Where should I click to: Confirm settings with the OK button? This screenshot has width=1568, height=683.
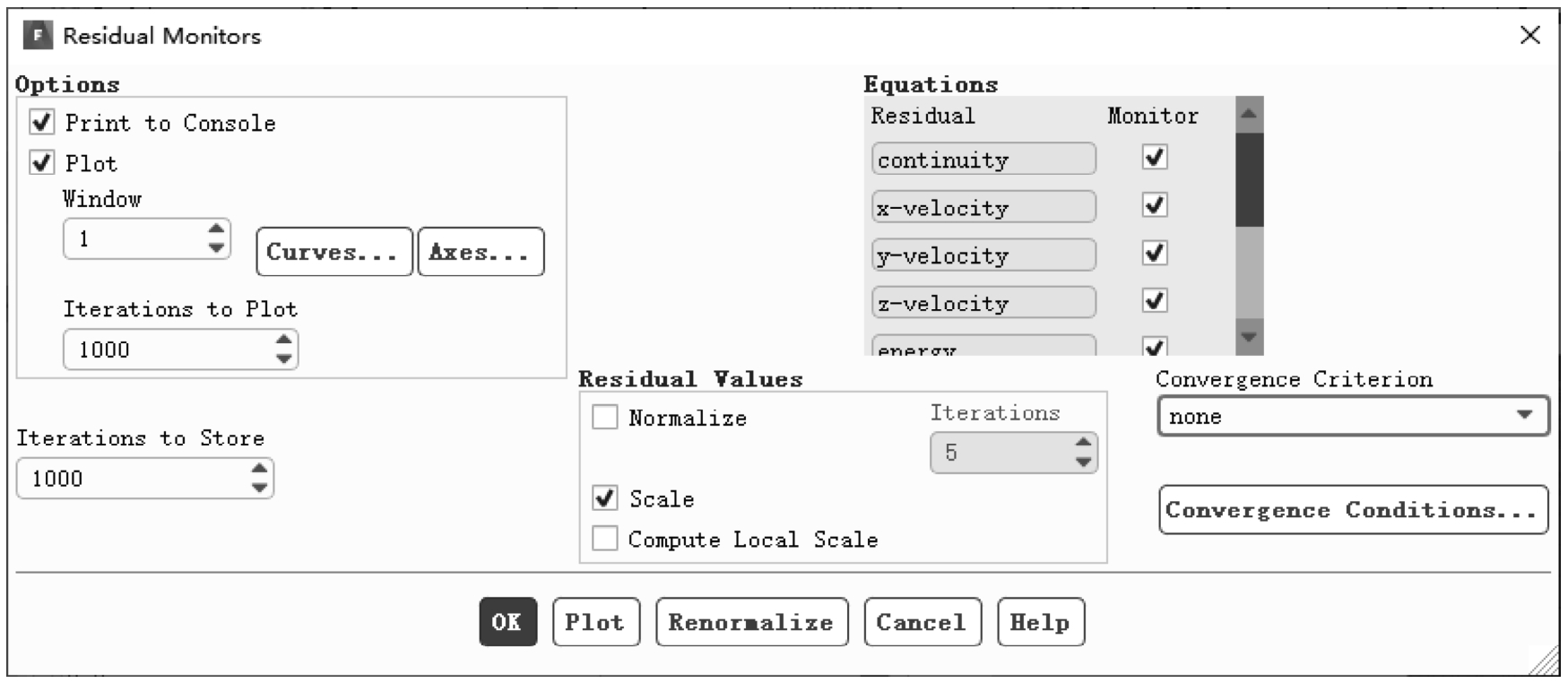507,622
